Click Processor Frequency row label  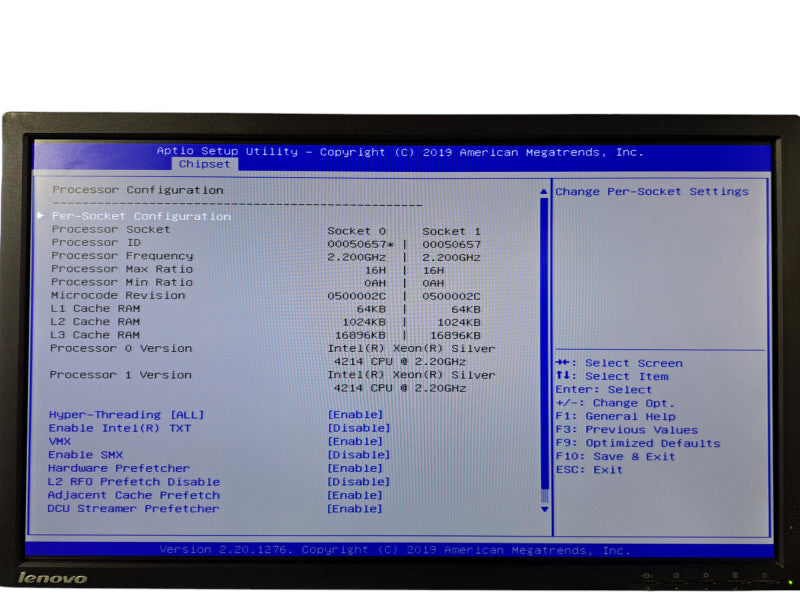pos(122,256)
